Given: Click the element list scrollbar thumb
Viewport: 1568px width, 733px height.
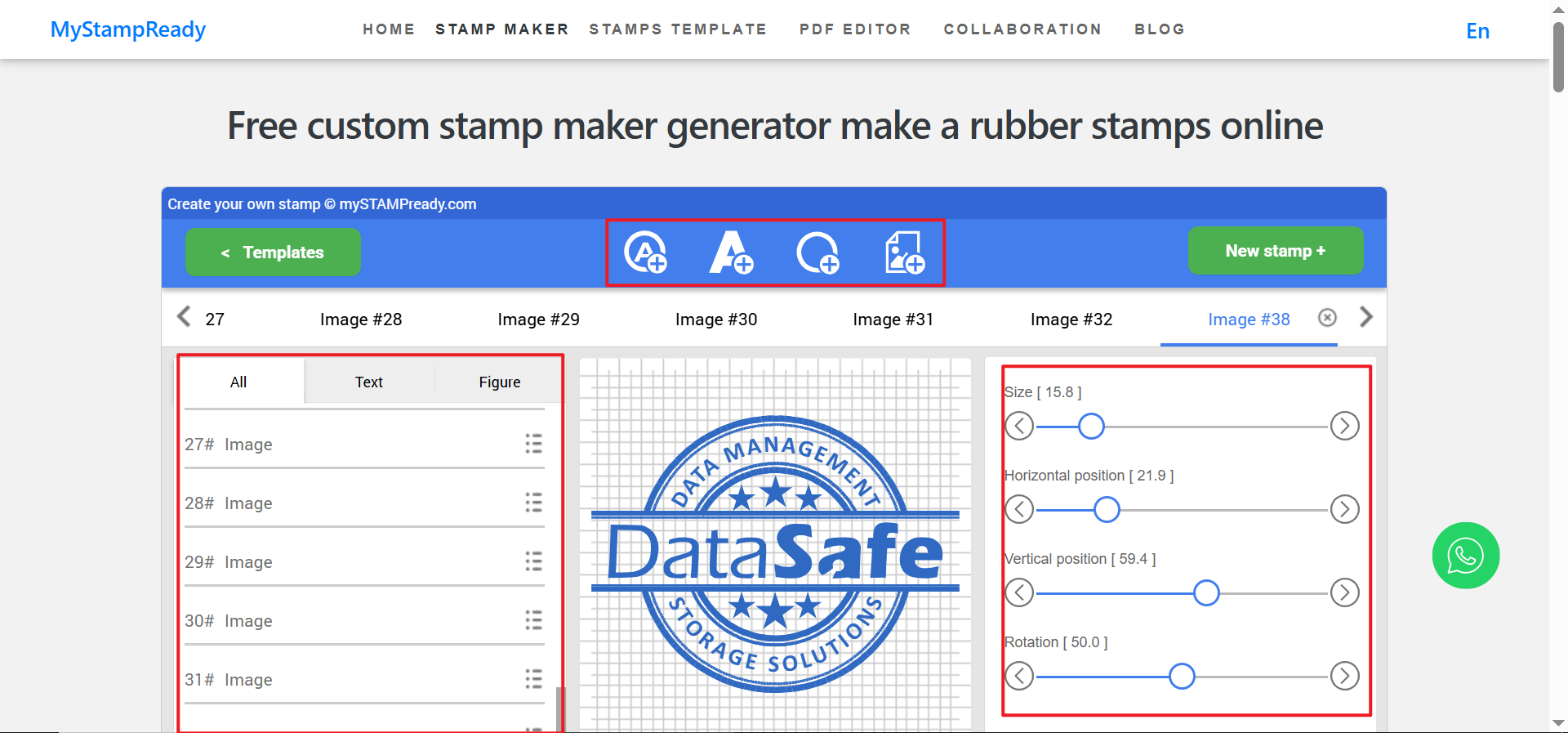Looking at the screenshot, I should (559, 709).
